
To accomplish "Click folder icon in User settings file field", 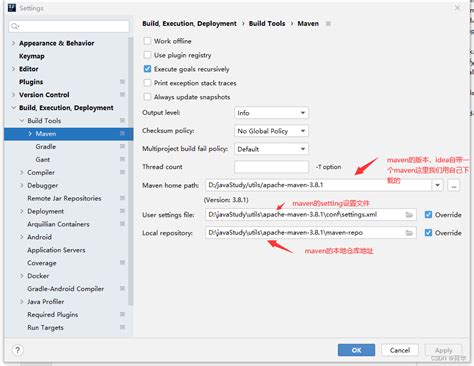I will [409, 215].
